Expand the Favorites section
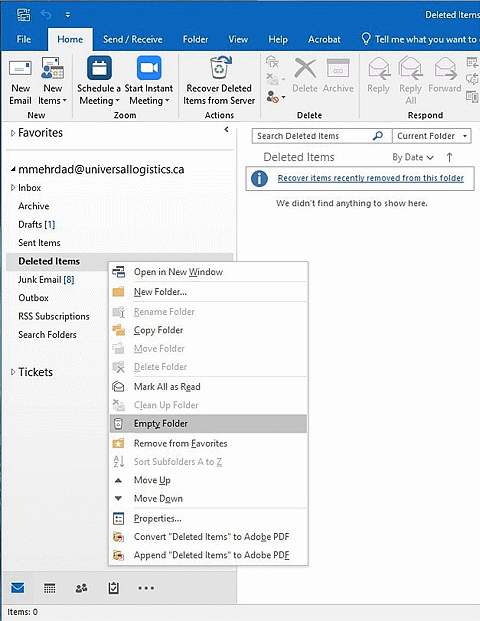The image size is (480, 621). (13, 133)
